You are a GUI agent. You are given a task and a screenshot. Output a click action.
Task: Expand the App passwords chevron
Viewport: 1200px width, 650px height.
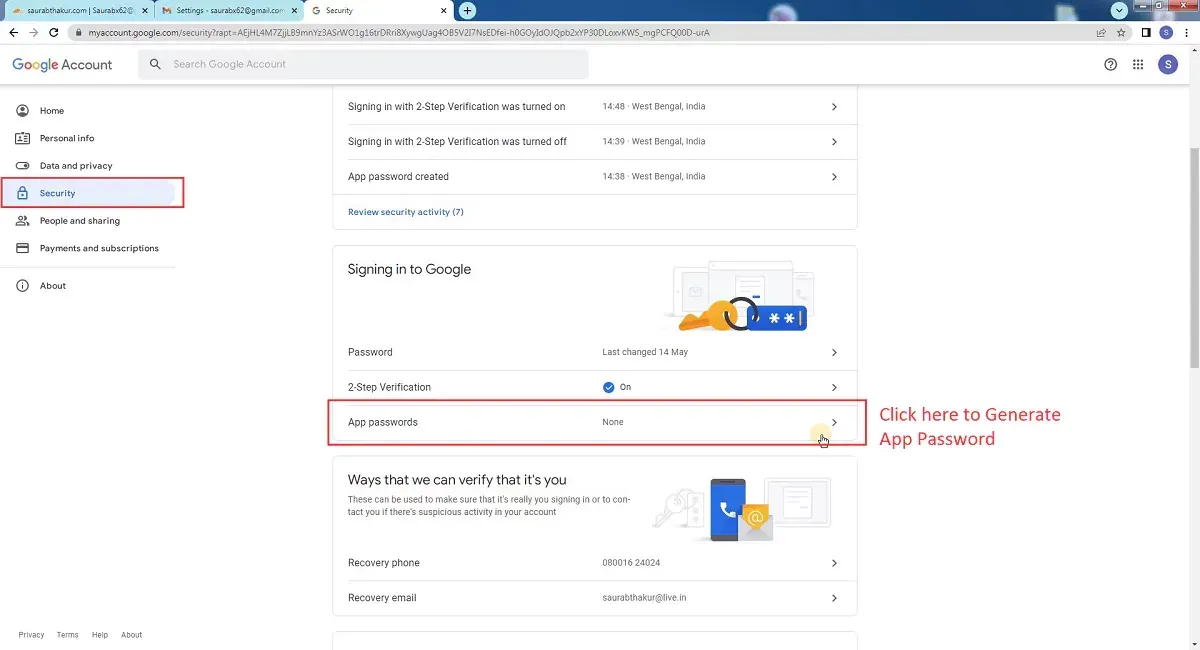[834, 422]
